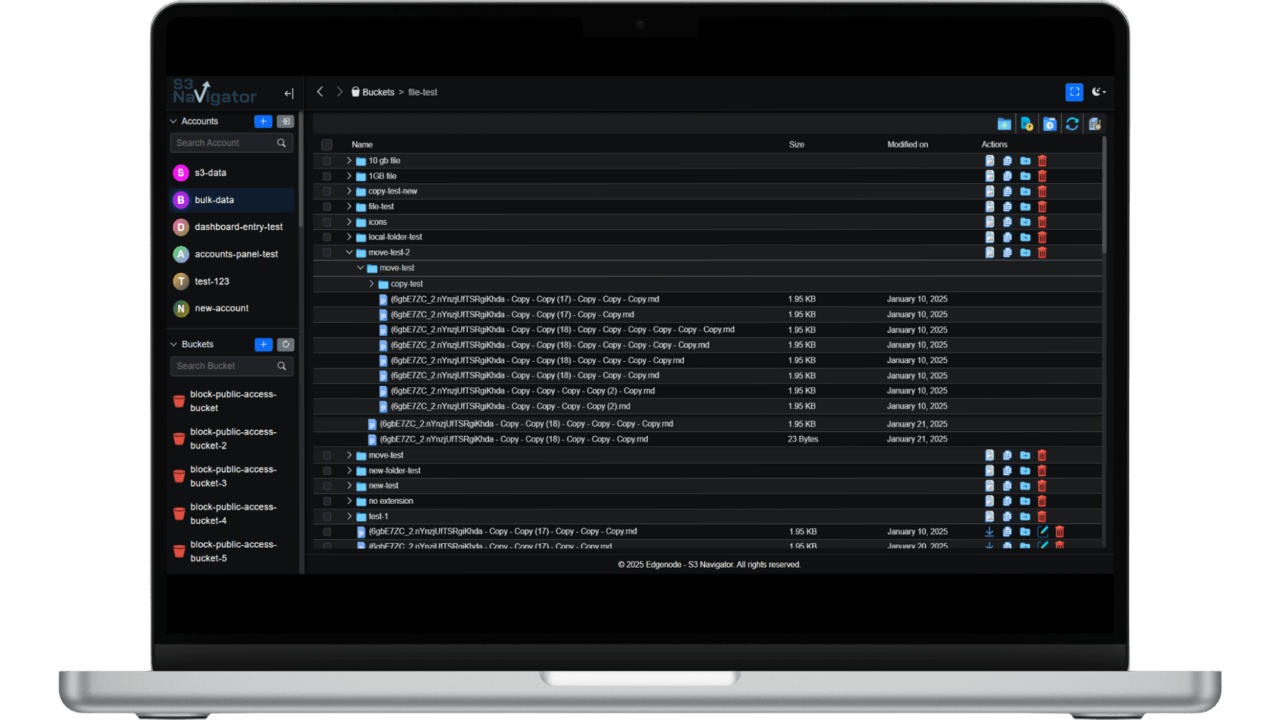
Task: Check the no extension row checkbox
Action: coord(327,501)
